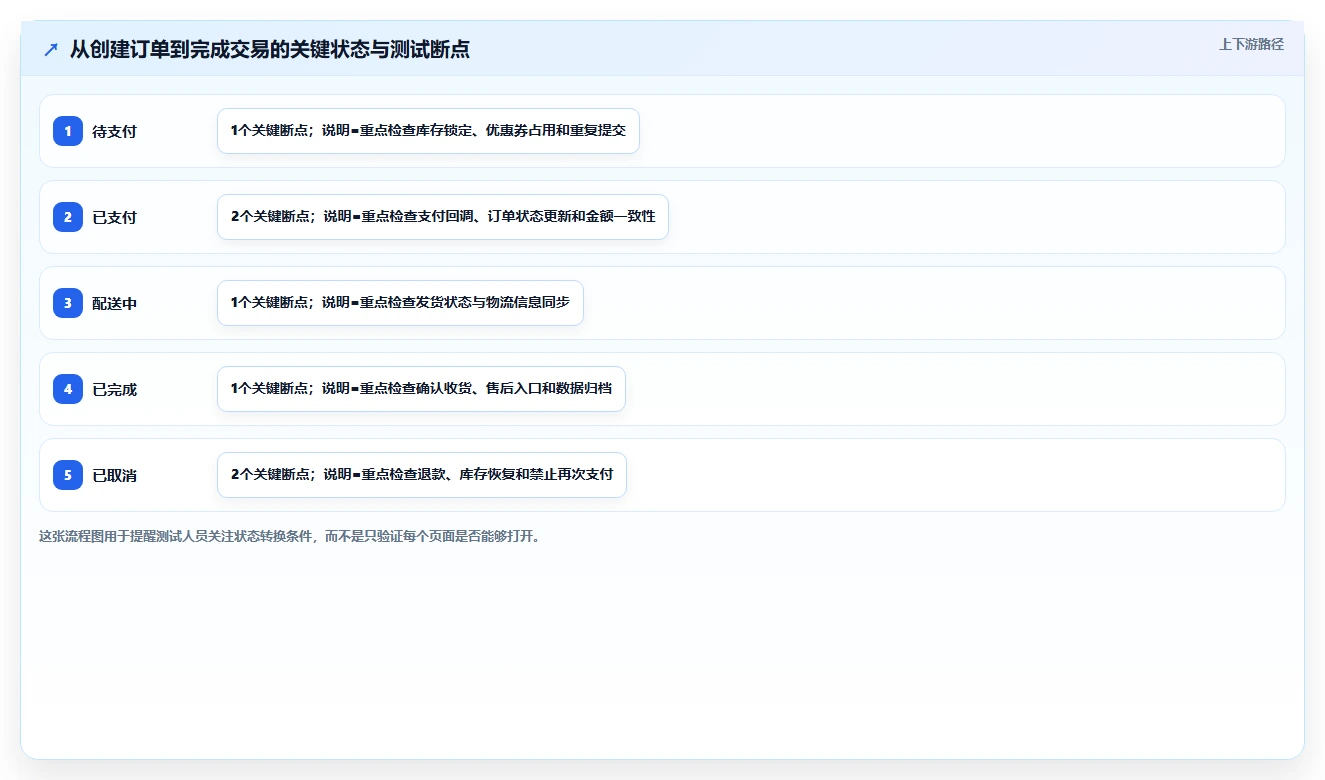1325x780 pixels.
Task: Click the note about 库存锁定、优惠券占用和重复提交
Action: coord(428,131)
